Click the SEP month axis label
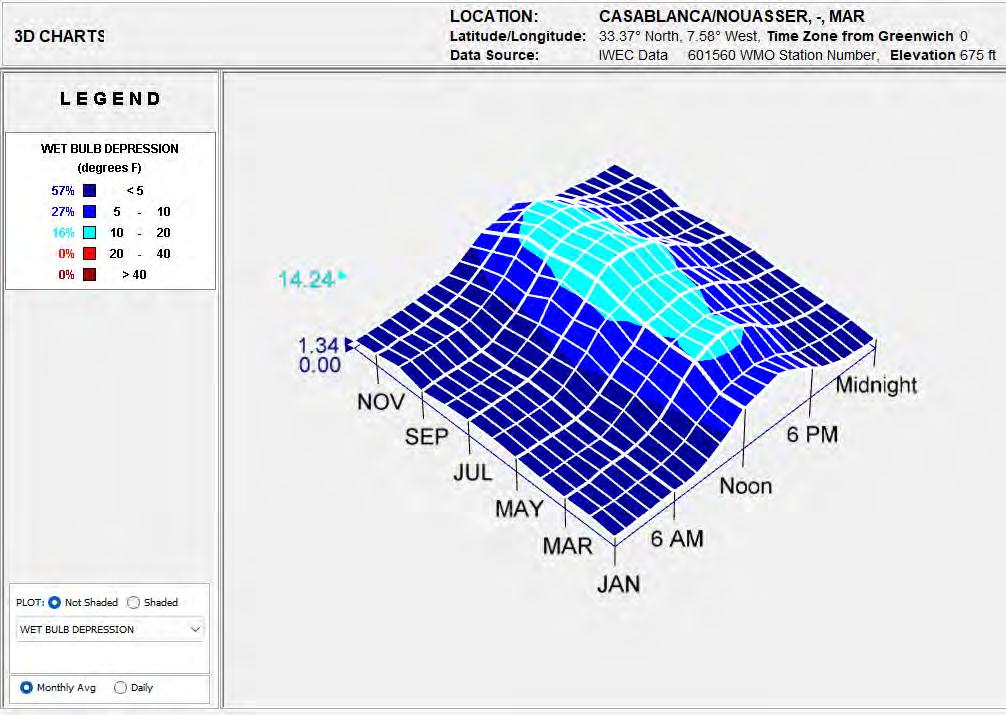 pos(427,437)
